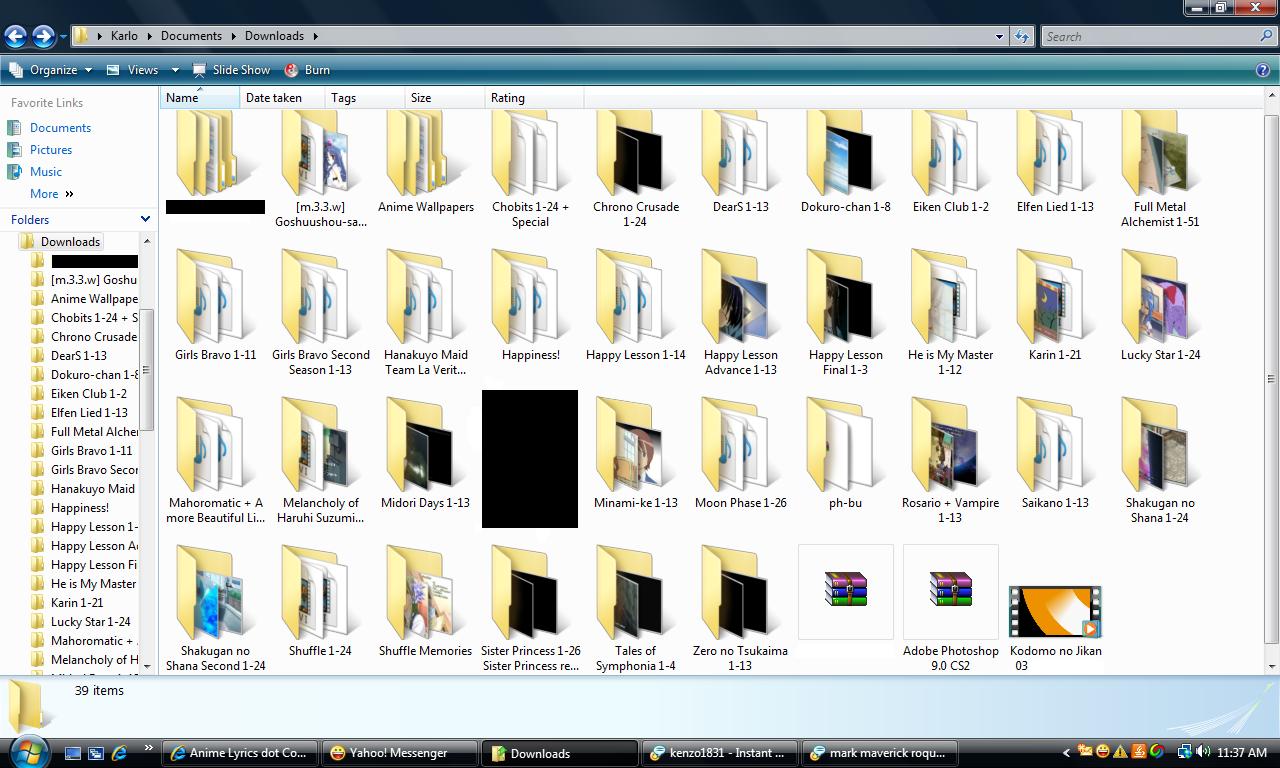Viewport: 1280px width, 768px height.
Task: Select the Eiken Club 1-2 folder
Action: (950, 162)
